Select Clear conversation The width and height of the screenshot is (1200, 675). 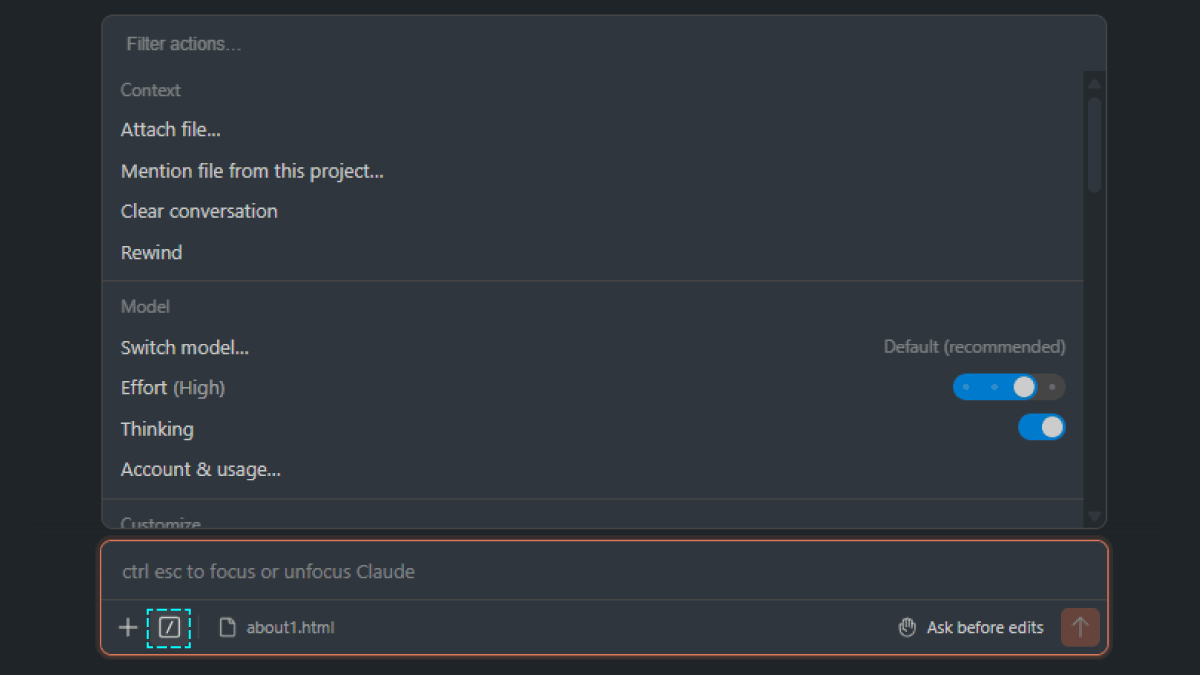(x=199, y=212)
